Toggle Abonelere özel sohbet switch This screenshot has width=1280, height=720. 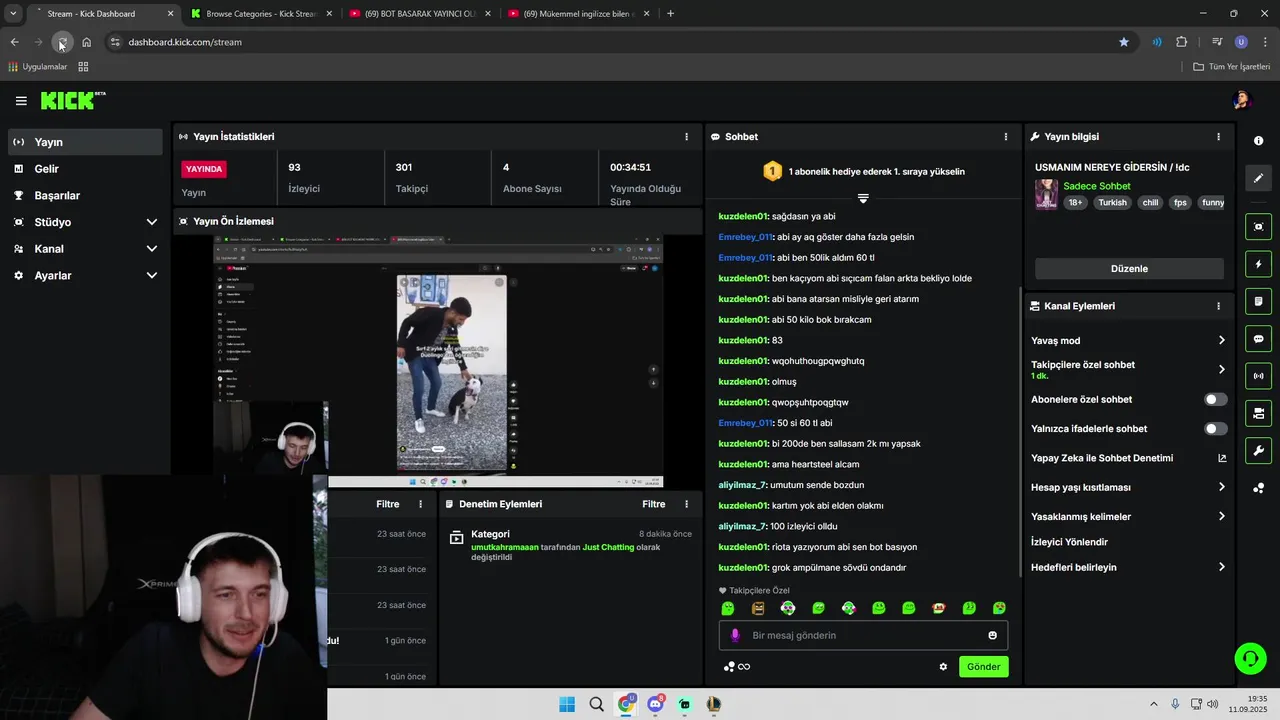click(x=1215, y=399)
